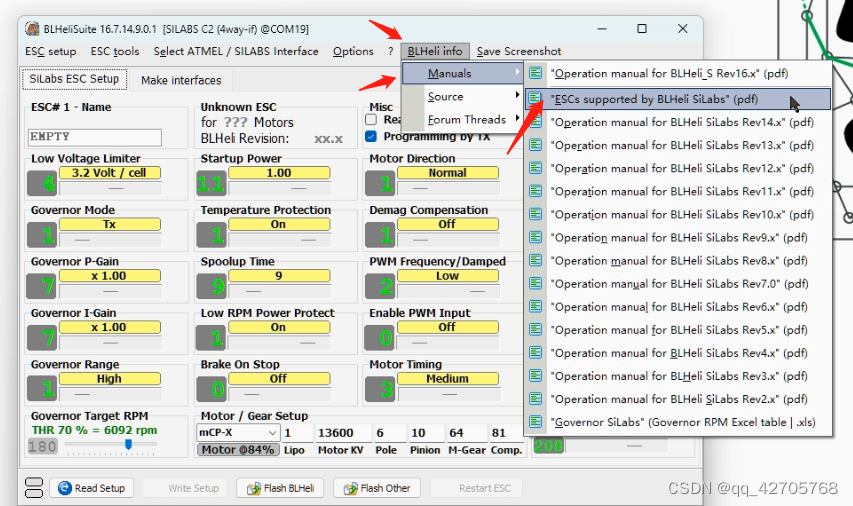Image resolution: width=853 pixels, height=506 pixels.
Task: Click the document icon for SiLabs Rev4.x manual
Action: 536,353
